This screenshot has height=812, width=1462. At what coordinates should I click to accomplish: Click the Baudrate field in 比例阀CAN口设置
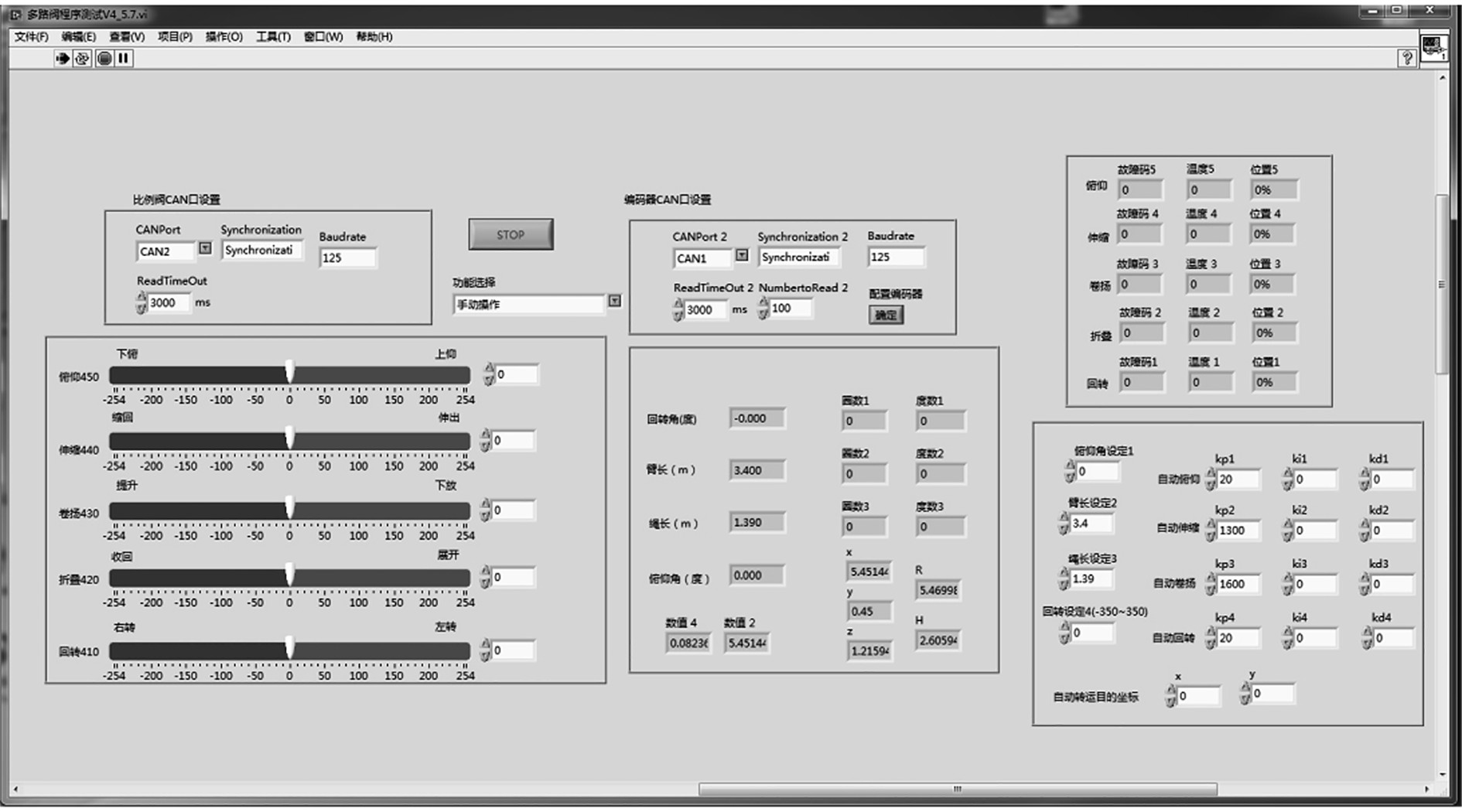pos(347,258)
